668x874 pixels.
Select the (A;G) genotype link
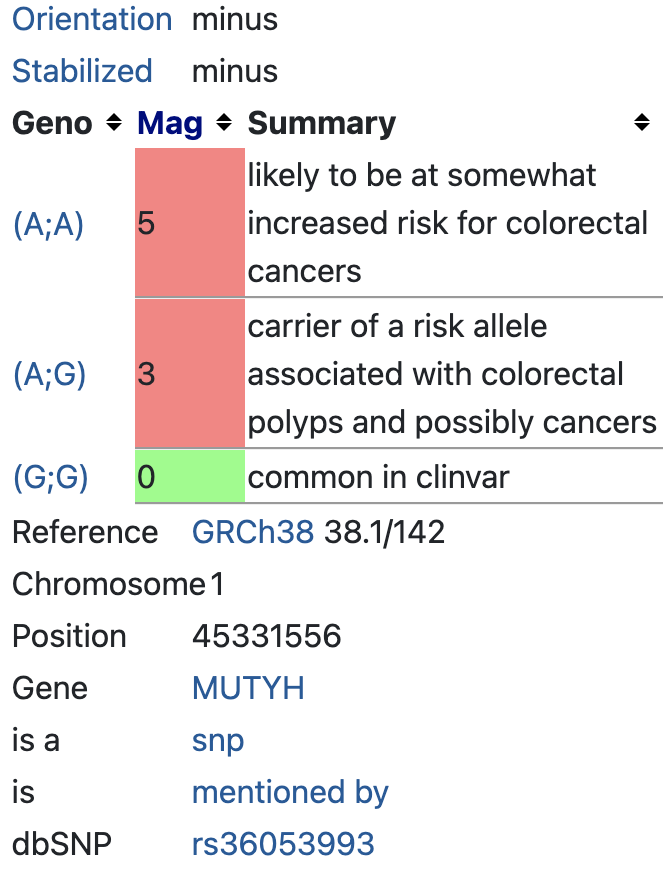49,375
